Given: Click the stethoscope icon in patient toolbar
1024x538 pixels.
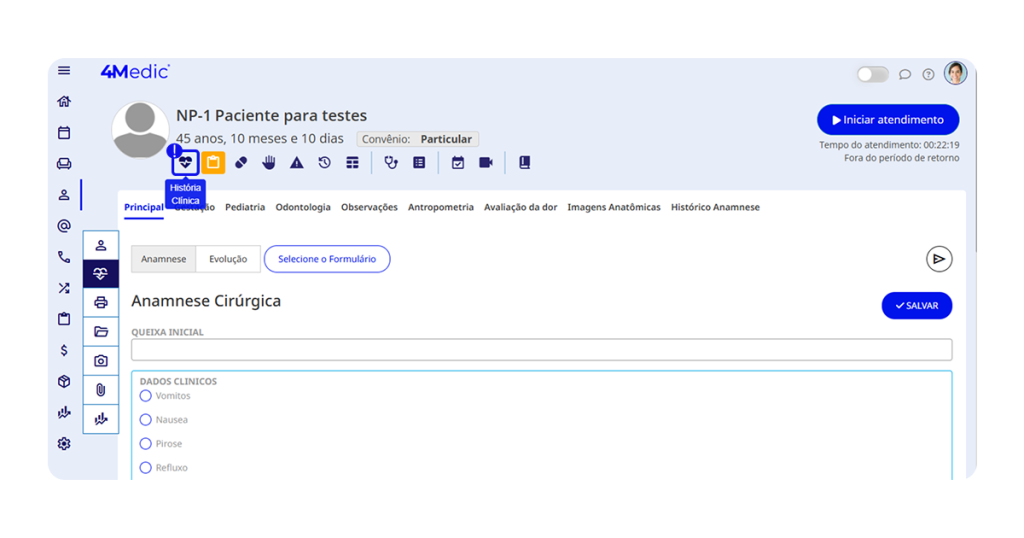Looking at the screenshot, I should coord(391,162).
